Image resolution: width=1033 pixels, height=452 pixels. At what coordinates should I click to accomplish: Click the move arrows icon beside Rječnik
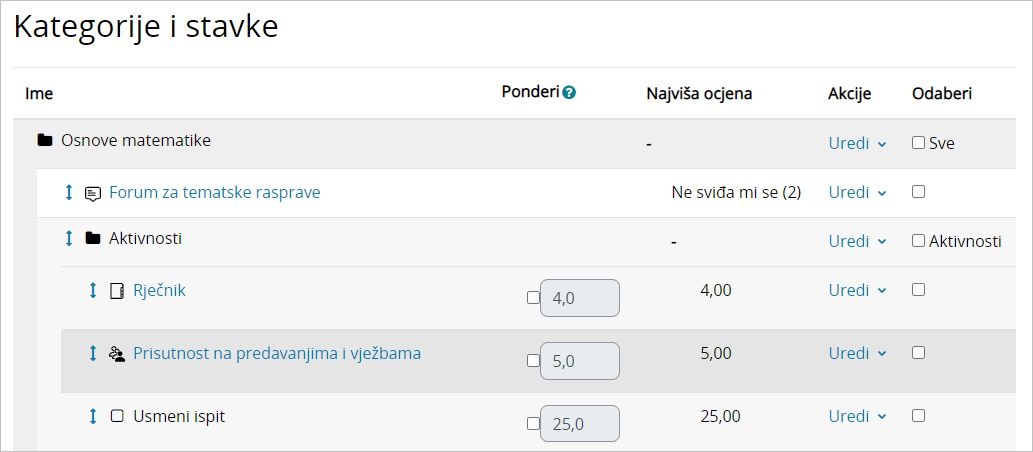click(93, 290)
